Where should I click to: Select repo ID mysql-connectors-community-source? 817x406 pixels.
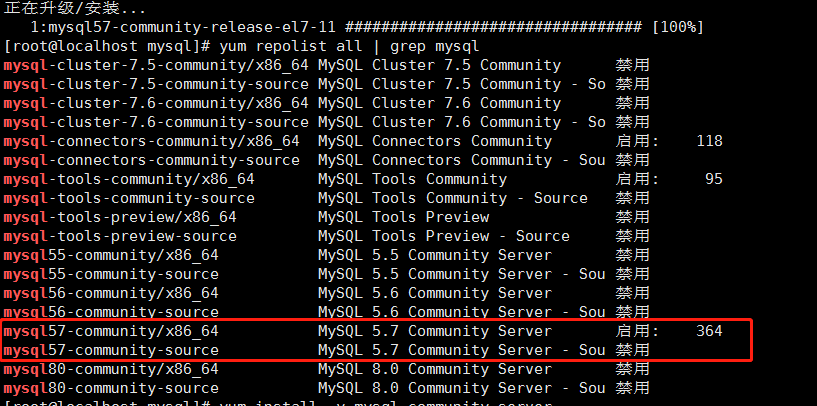pyautogui.click(x=152, y=161)
